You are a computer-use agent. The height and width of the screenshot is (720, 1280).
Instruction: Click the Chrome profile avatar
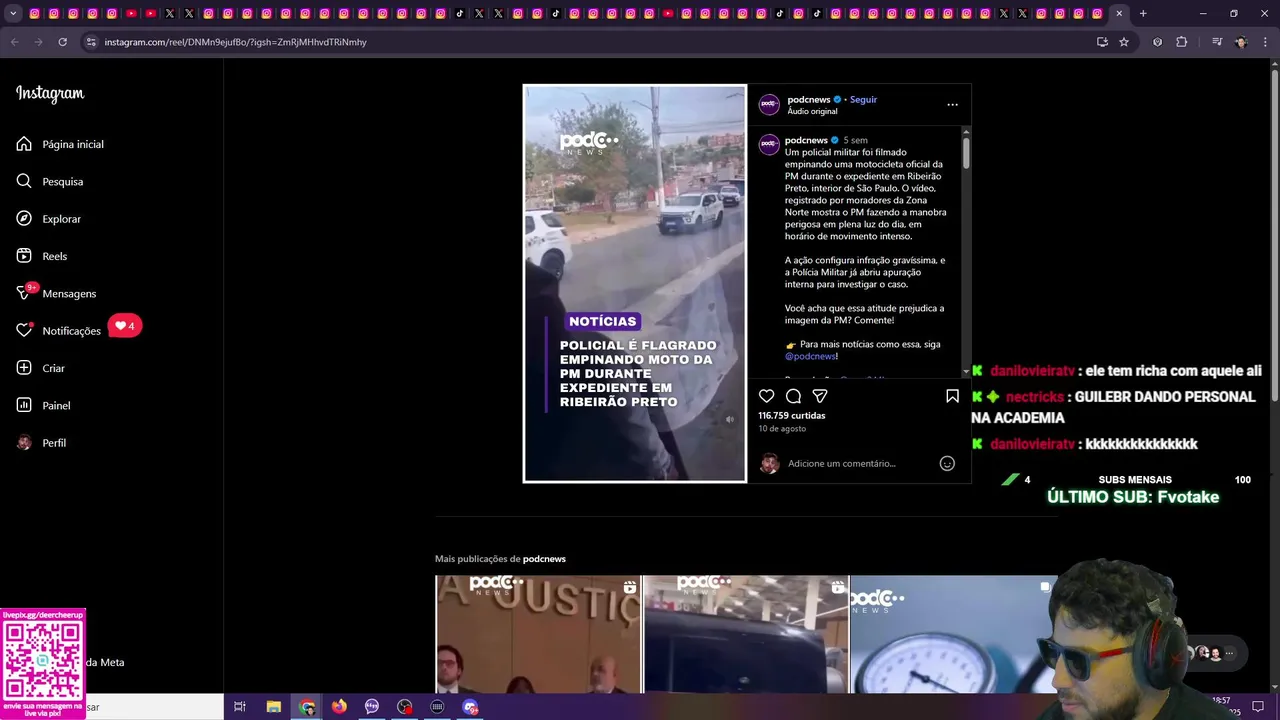(1241, 42)
